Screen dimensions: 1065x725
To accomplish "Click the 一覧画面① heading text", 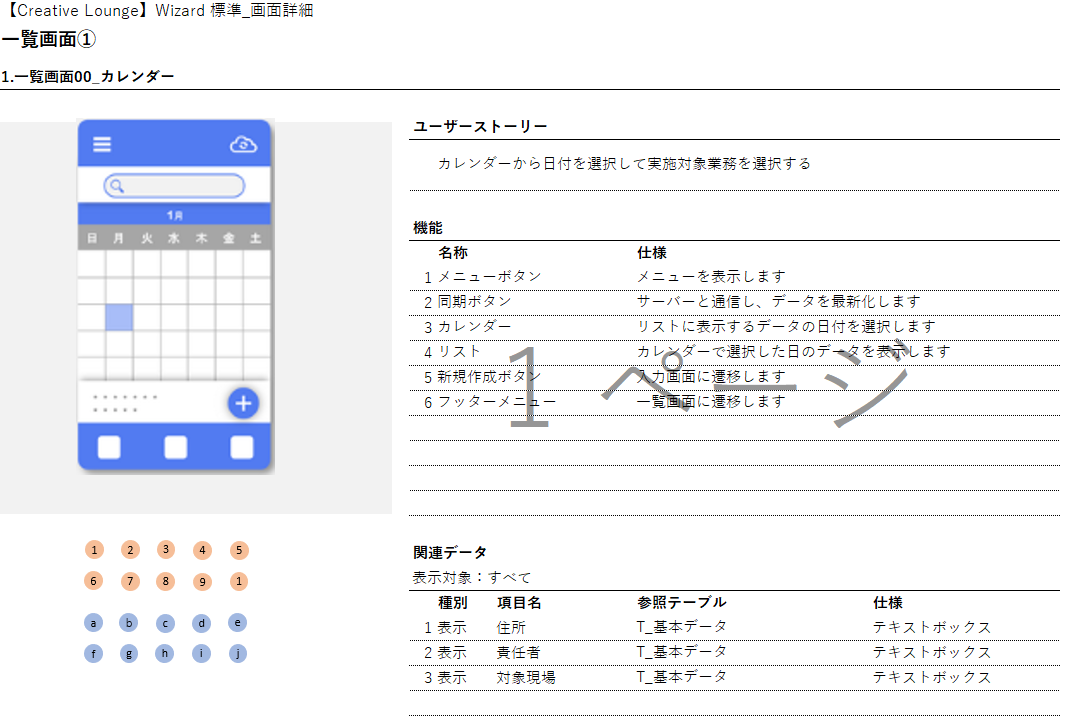I will (49, 41).
